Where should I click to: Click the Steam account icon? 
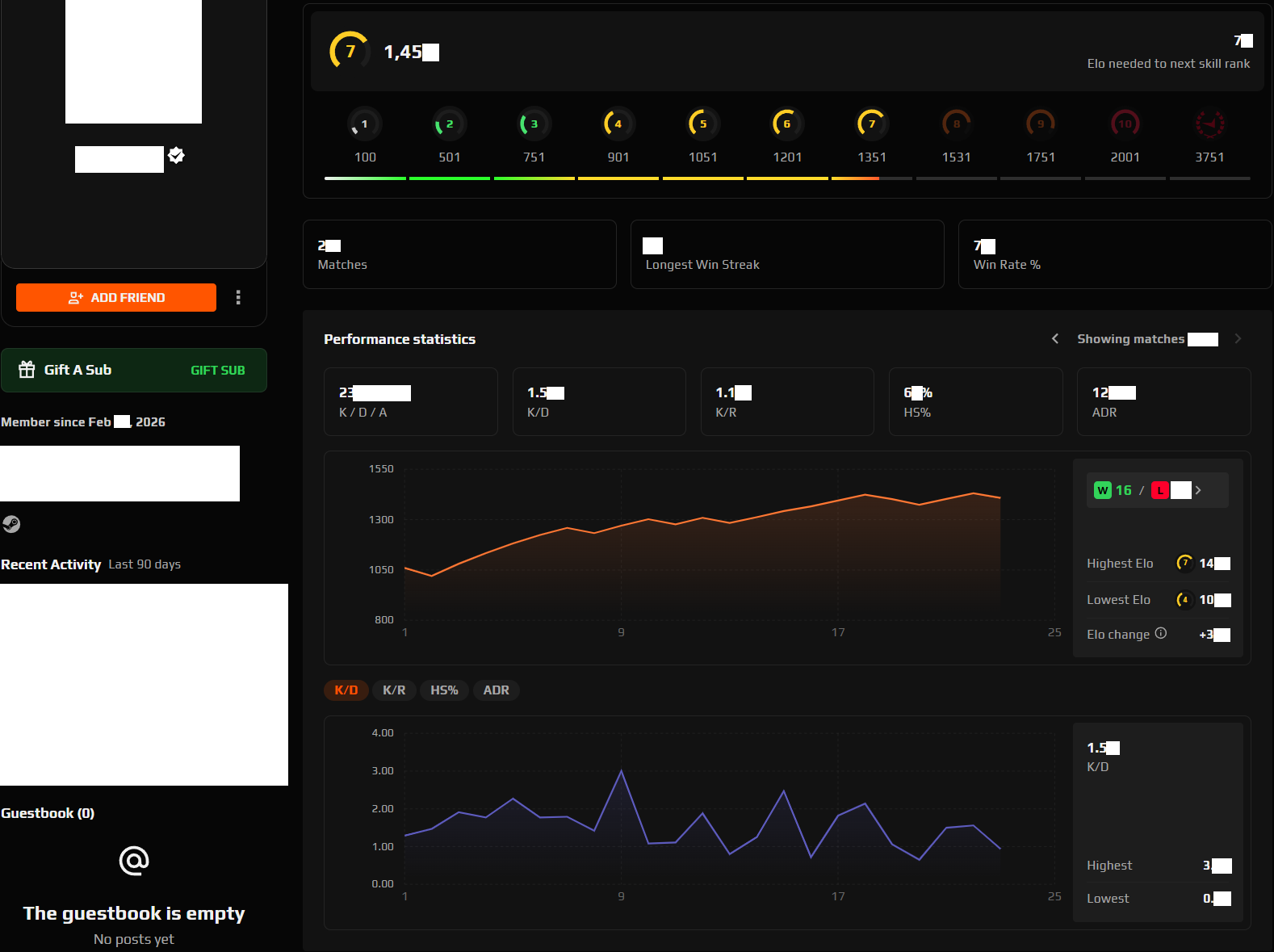(11, 524)
